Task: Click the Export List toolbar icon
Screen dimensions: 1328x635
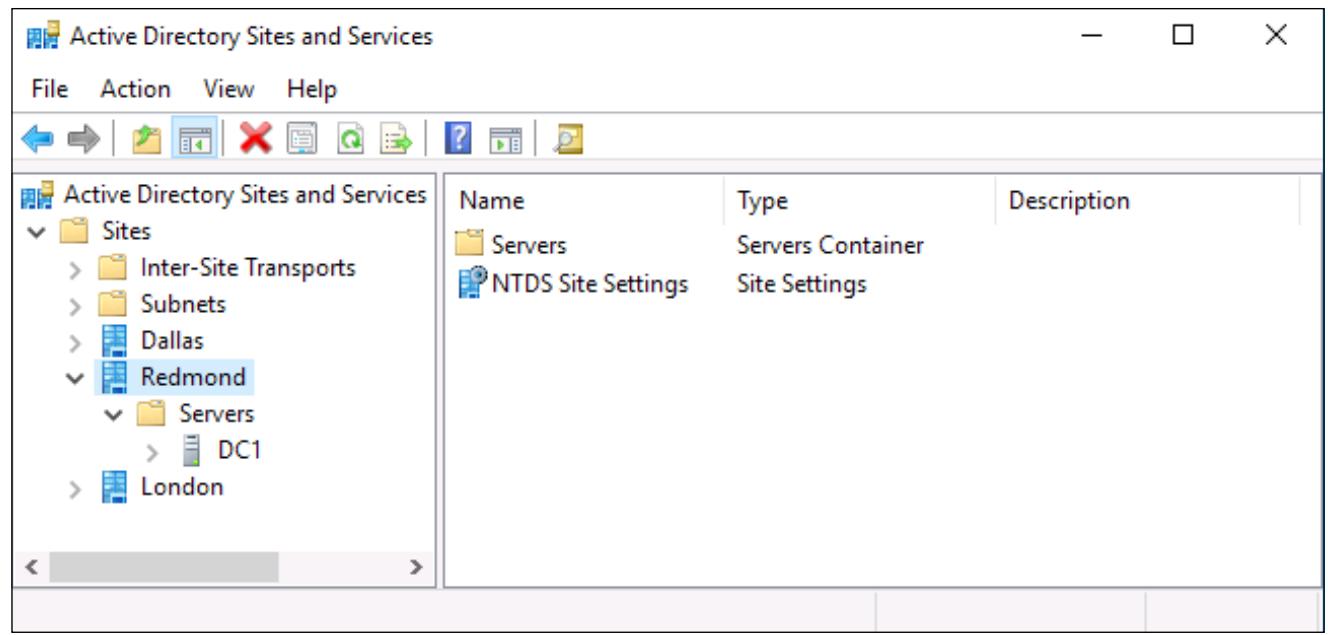Action: (x=397, y=139)
